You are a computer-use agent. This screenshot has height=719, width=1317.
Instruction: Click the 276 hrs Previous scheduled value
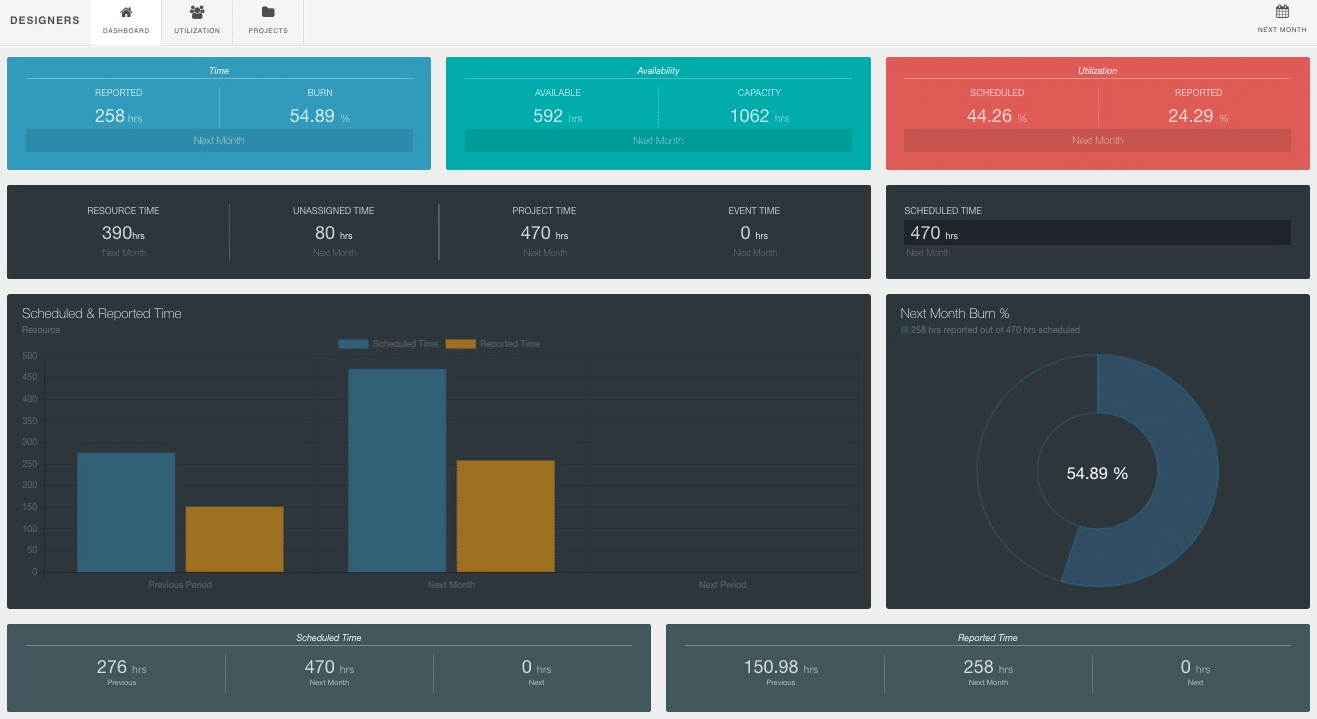(x=121, y=667)
